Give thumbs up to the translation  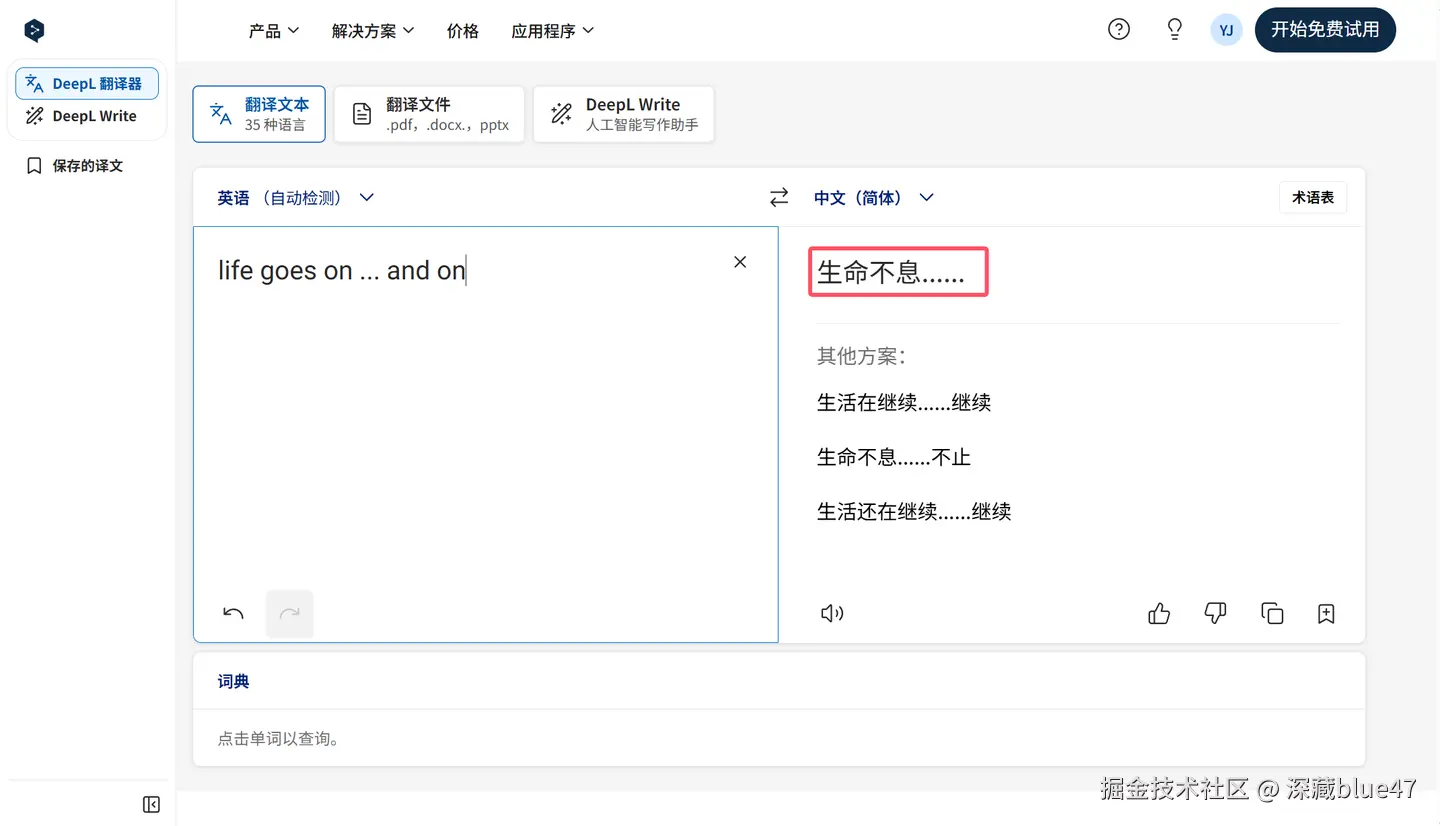tap(1159, 613)
